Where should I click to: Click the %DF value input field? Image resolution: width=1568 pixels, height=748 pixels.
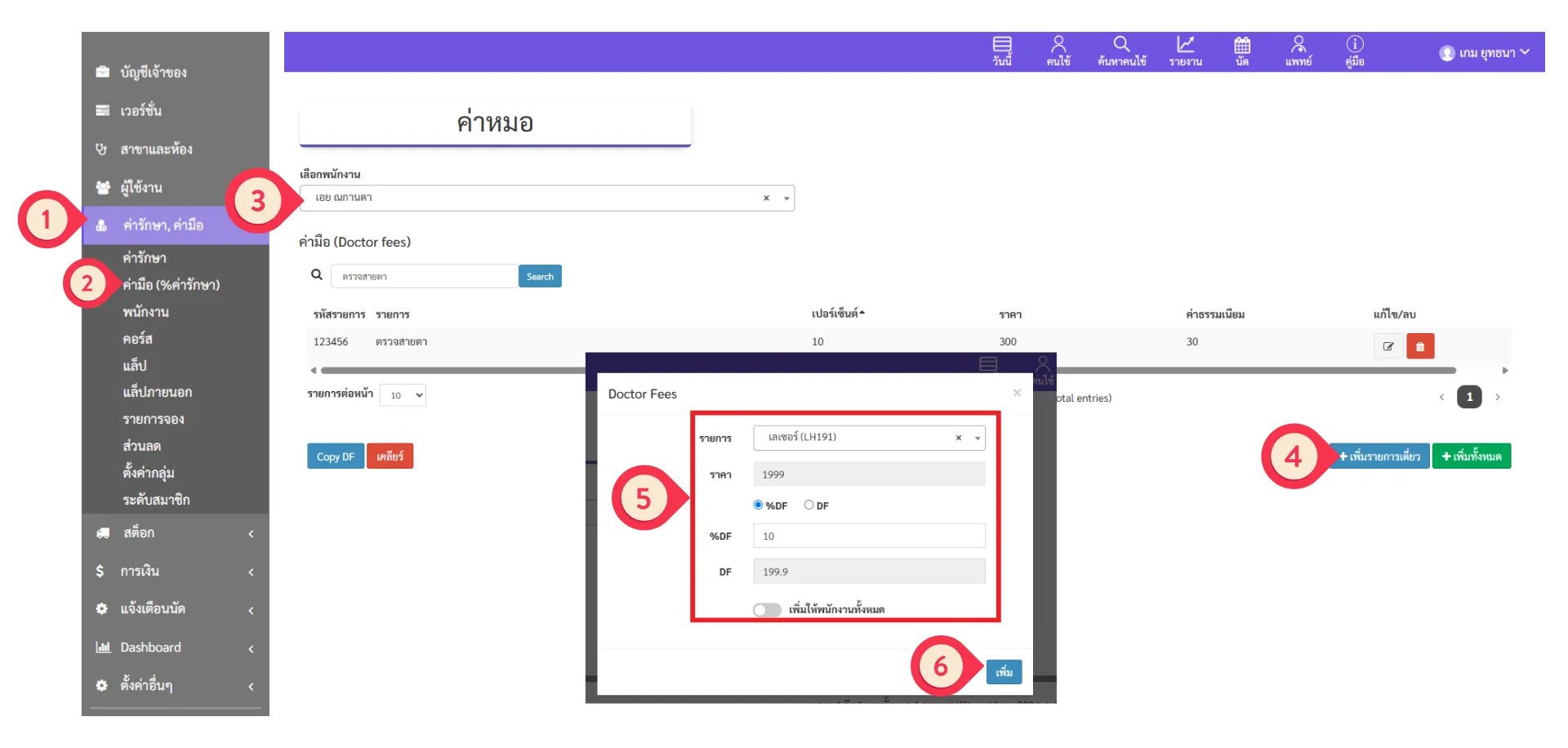click(x=869, y=537)
